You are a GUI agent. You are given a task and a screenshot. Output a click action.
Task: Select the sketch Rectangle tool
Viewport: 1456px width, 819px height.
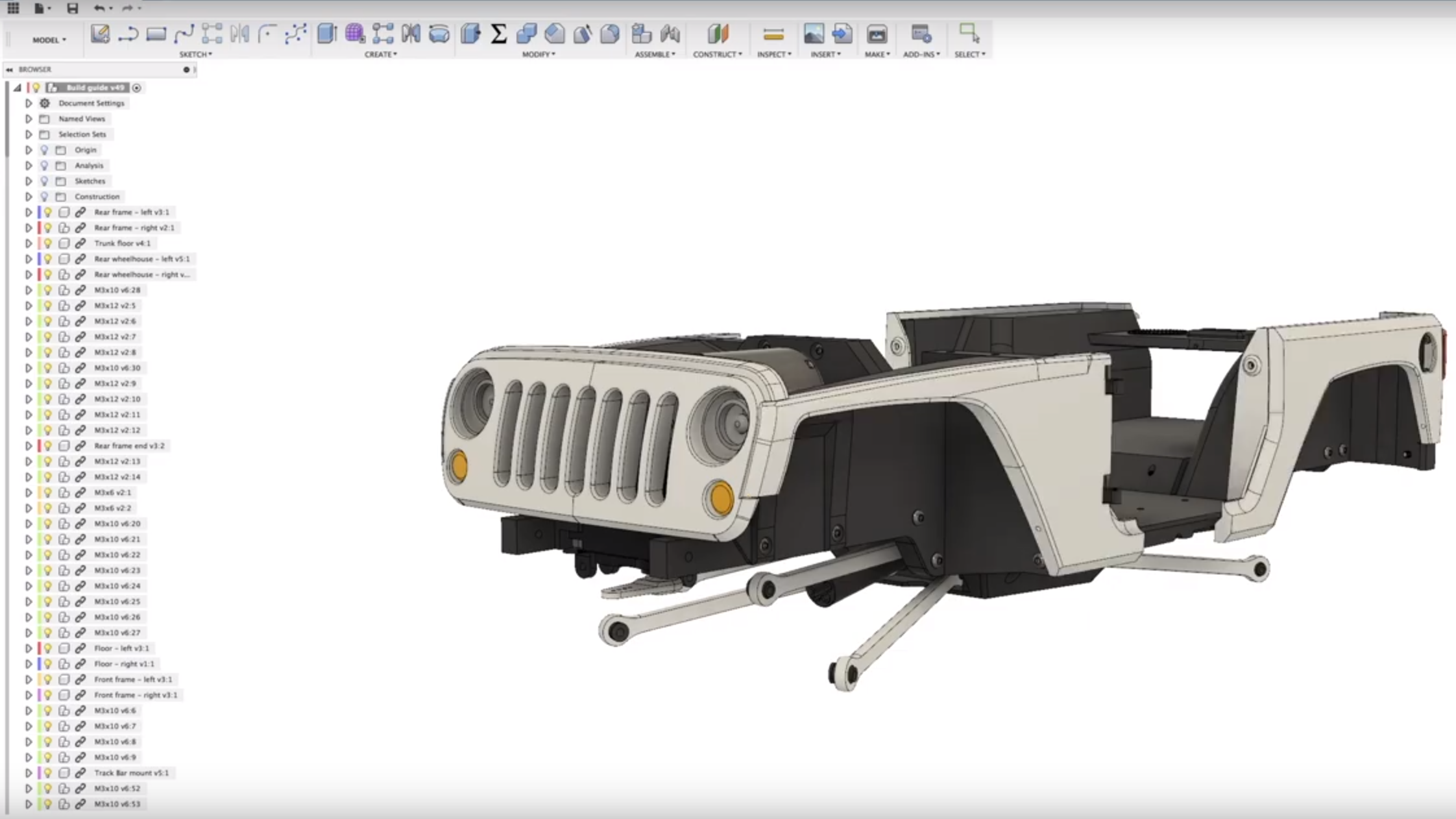pyautogui.click(x=156, y=34)
